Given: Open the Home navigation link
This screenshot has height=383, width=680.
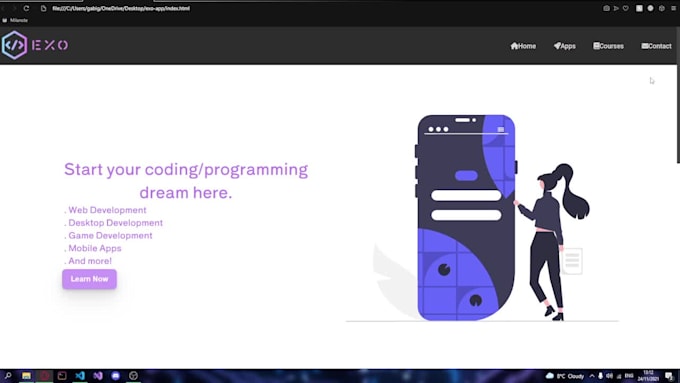Looking at the screenshot, I should (x=523, y=46).
